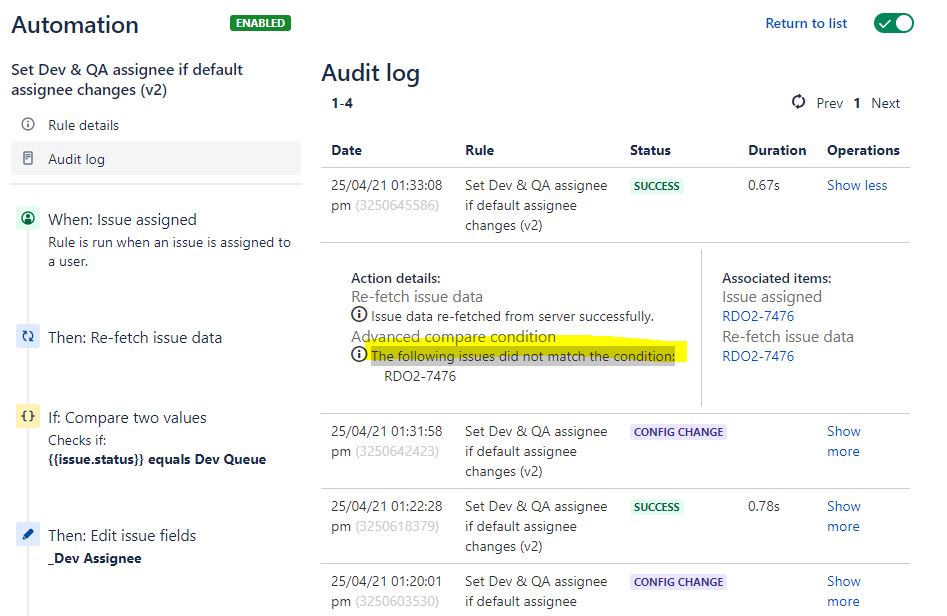This screenshot has width=947, height=616.
Task: Click the Status column header
Action: pos(650,150)
